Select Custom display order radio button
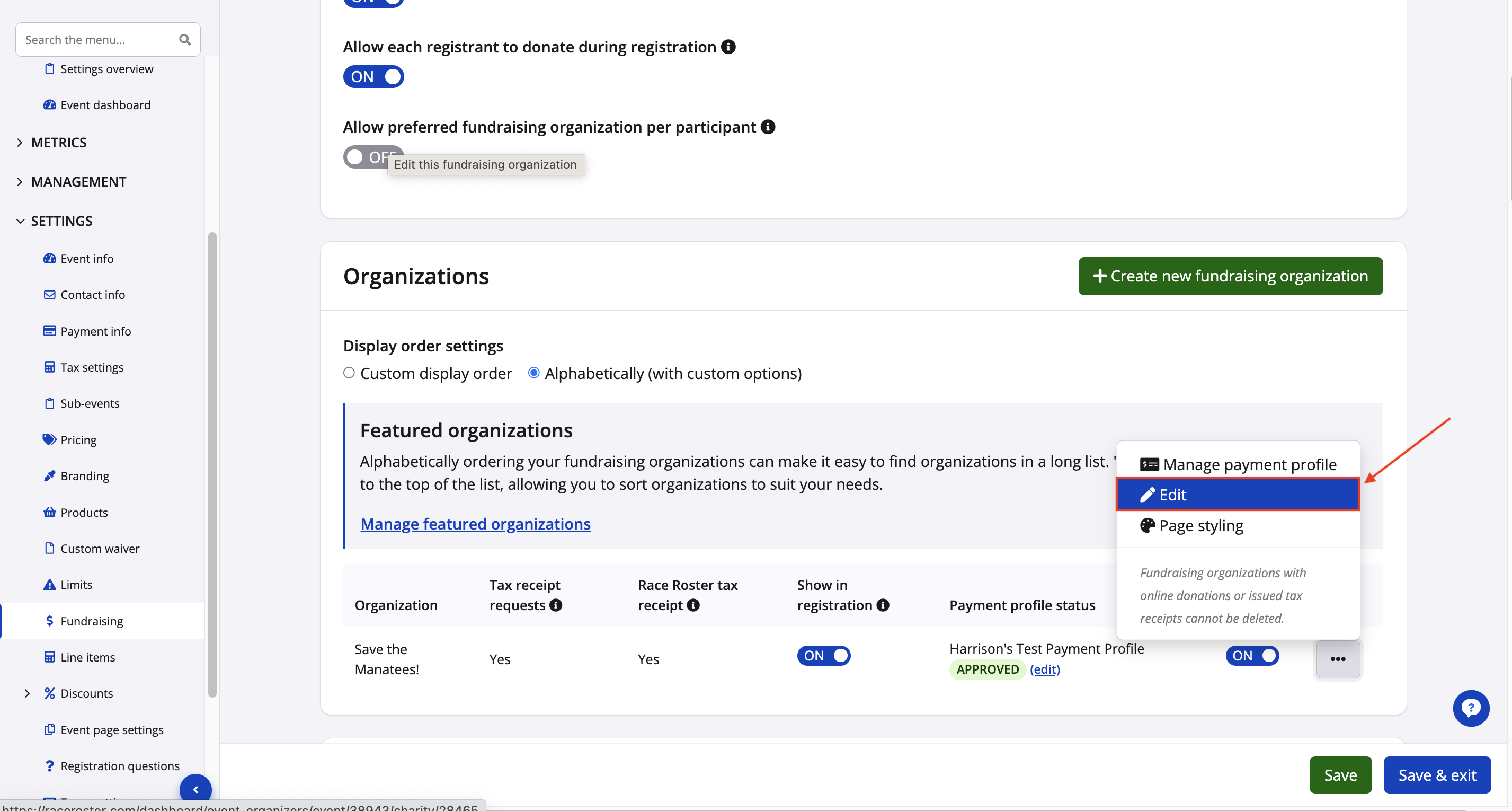The height and width of the screenshot is (811, 1512). point(349,373)
